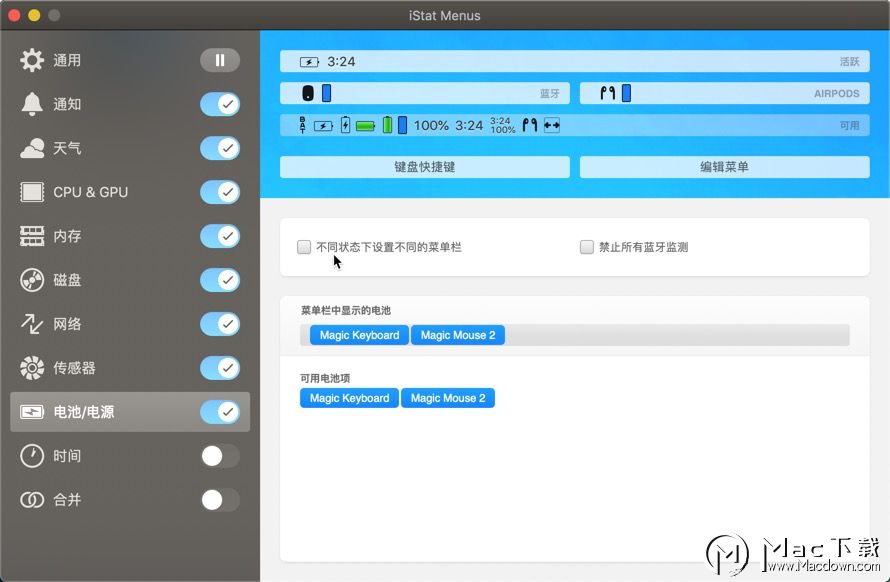Click the mouse icon in the 蓝牙 bar
The height and width of the screenshot is (582, 890).
click(x=308, y=93)
